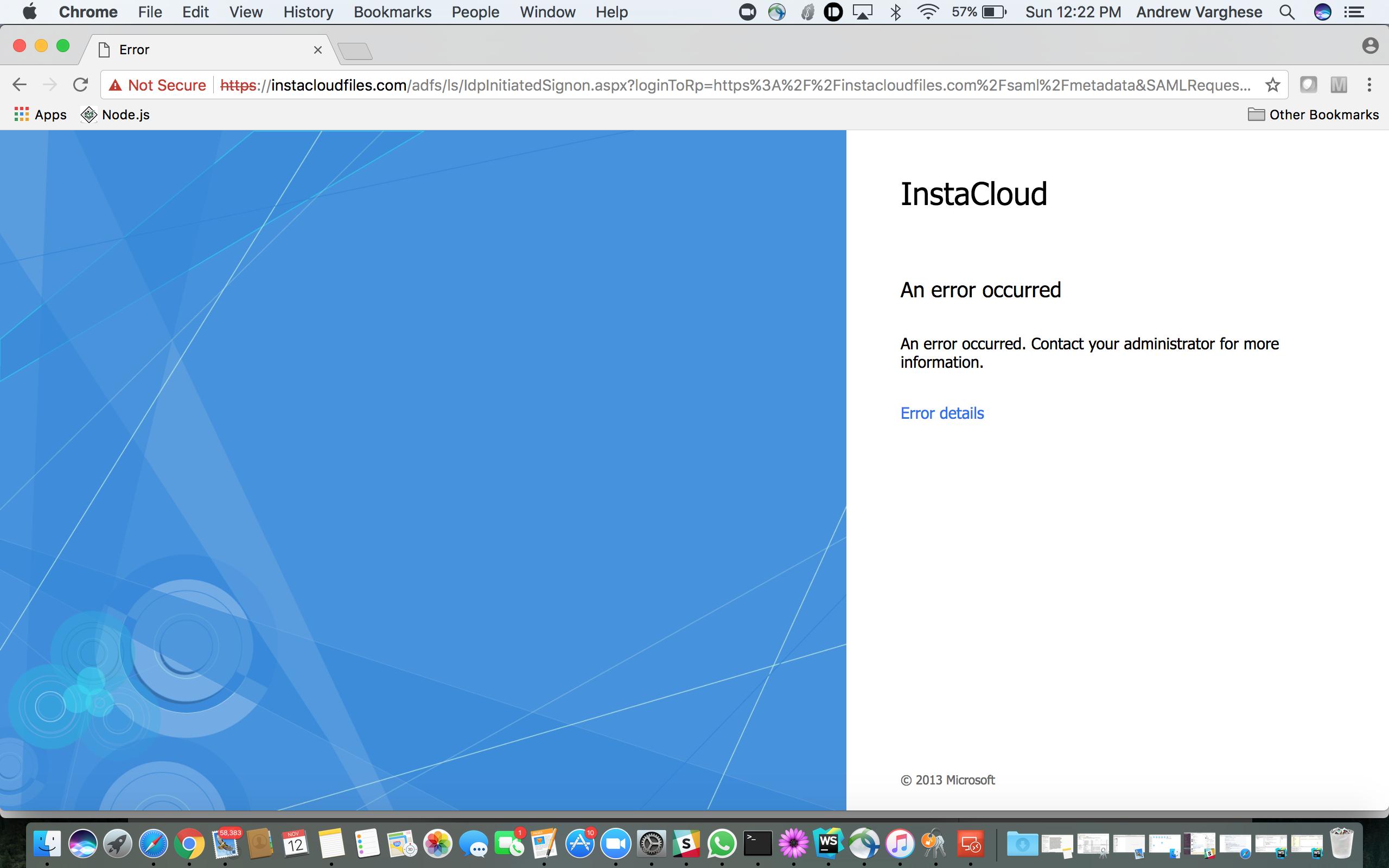
Task: Click the first extension icon by the star
Action: tap(1308, 85)
